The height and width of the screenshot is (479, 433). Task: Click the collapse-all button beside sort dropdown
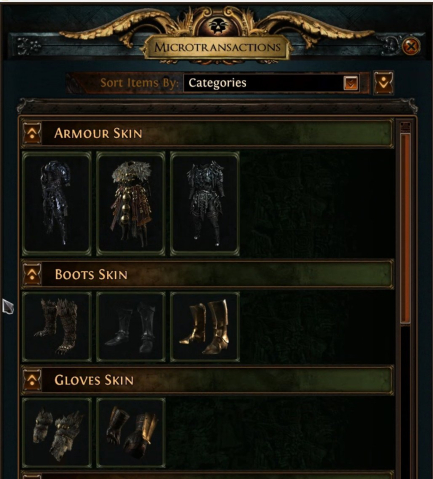383,82
